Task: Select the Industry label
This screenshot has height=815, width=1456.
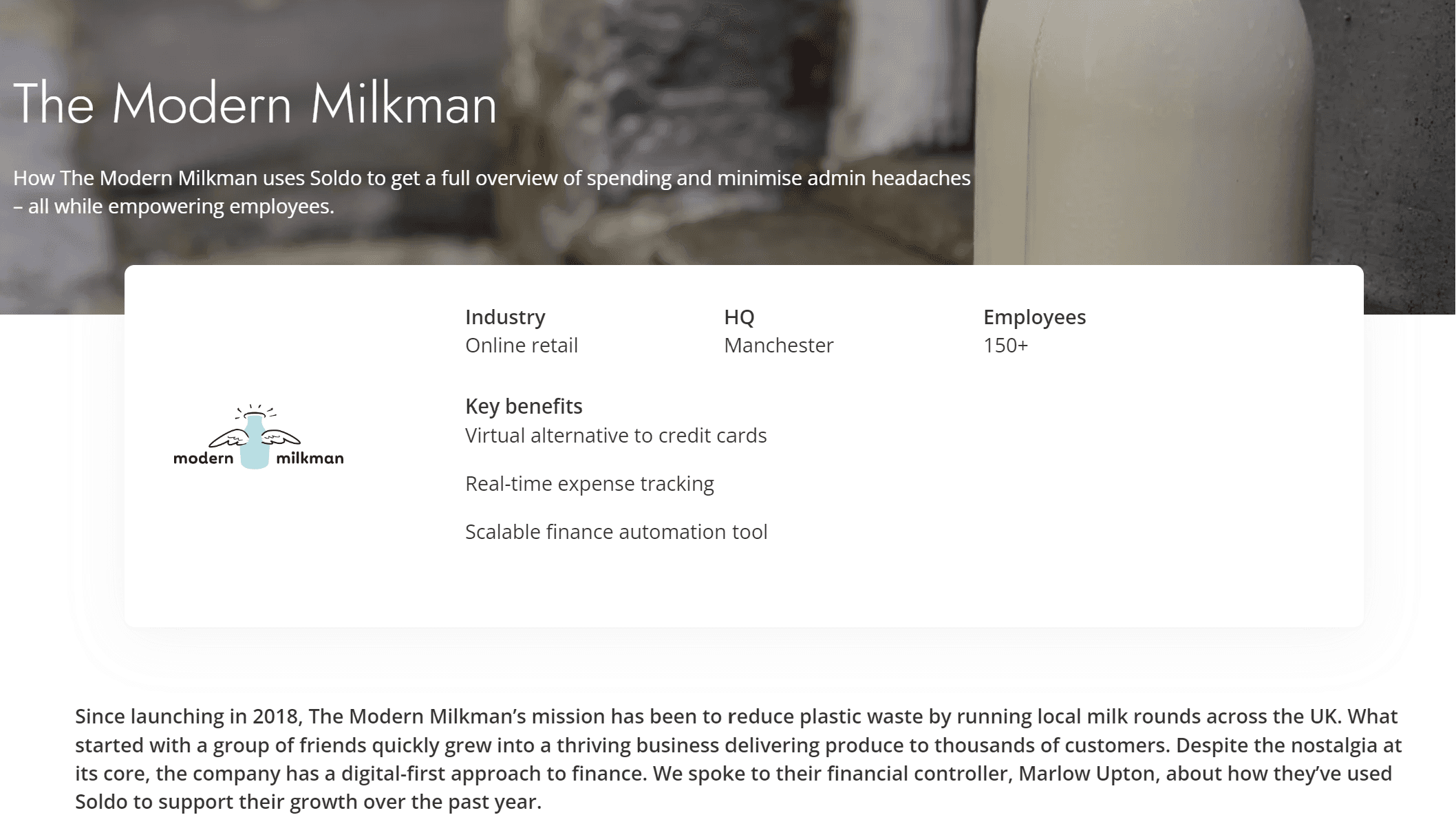Action: coord(505,317)
